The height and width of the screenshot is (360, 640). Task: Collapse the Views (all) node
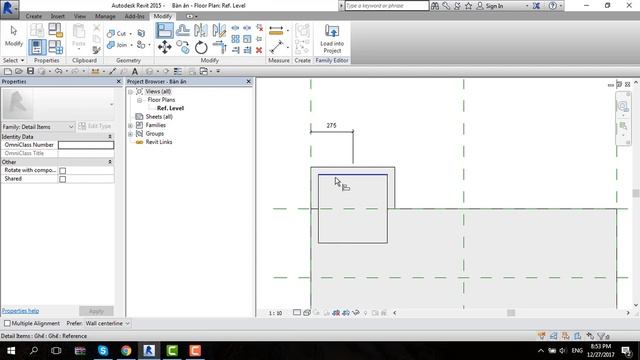coord(130,91)
